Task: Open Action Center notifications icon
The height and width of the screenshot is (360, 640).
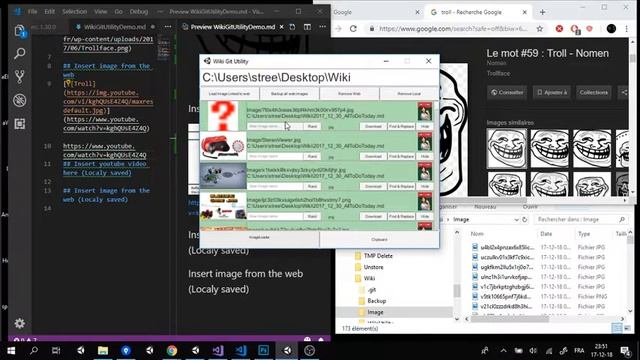Action: [625, 350]
